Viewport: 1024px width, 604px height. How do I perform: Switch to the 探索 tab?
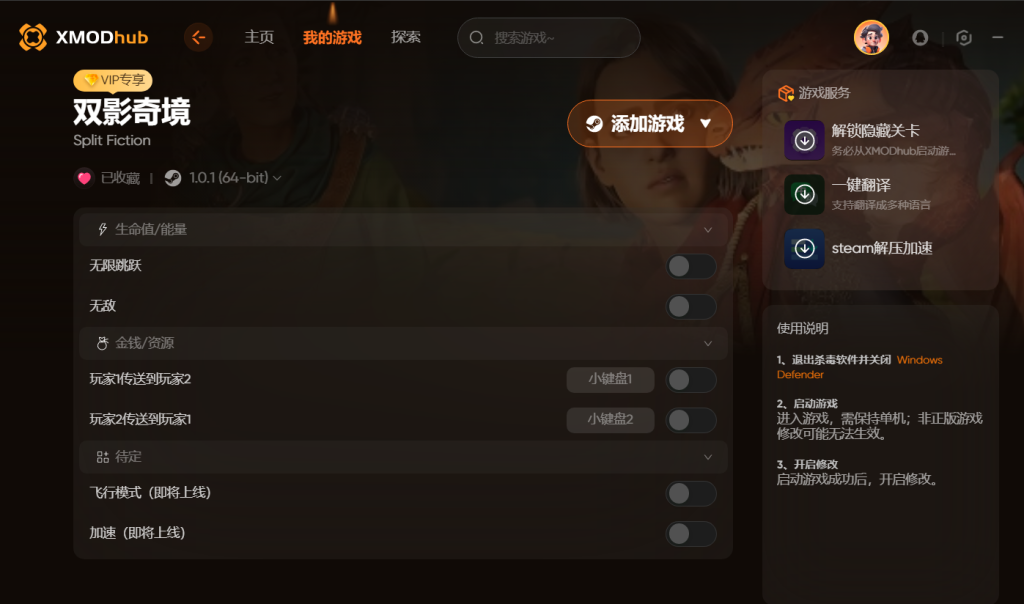tap(406, 37)
